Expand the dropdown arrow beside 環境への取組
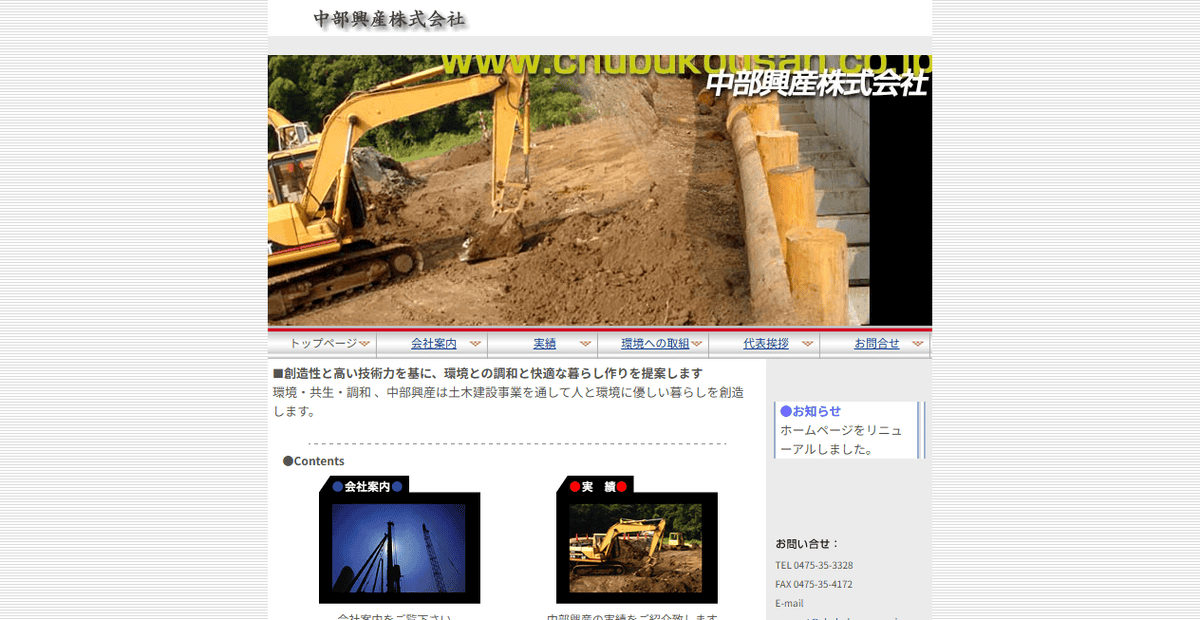Viewport: 1200px width, 620px height. tap(698, 342)
